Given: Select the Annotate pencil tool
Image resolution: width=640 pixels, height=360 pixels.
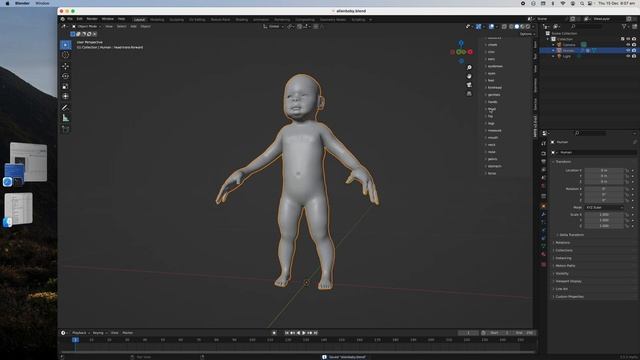Looking at the screenshot, I should (x=65, y=108).
